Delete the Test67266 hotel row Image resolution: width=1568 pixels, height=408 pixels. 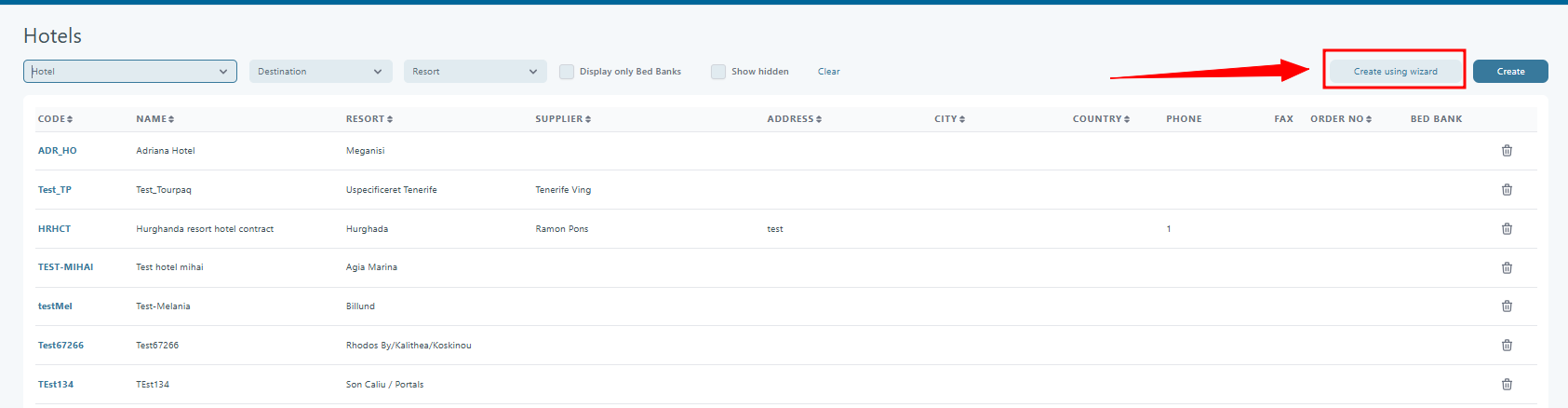point(1507,346)
